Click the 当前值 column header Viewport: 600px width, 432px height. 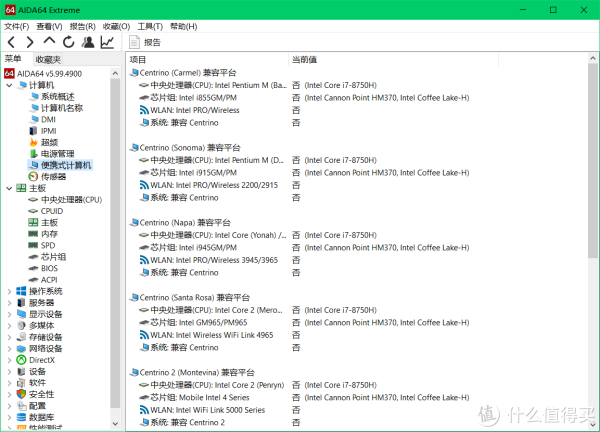pos(394,60)
